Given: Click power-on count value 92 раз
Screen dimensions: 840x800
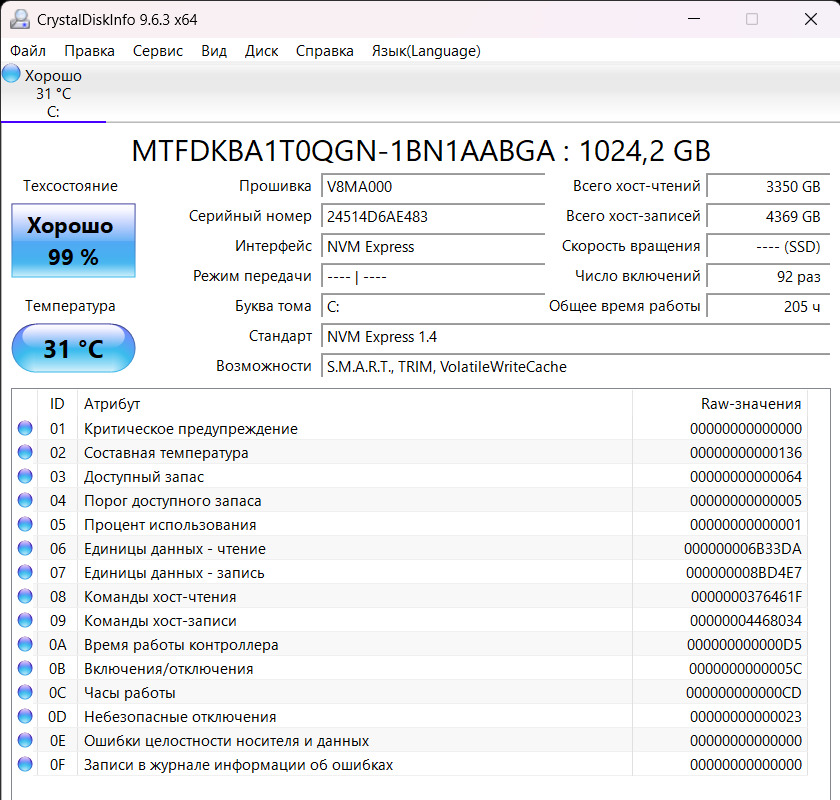Looking at the screenshot, I should pyautogui.click(x=768, y=276).
